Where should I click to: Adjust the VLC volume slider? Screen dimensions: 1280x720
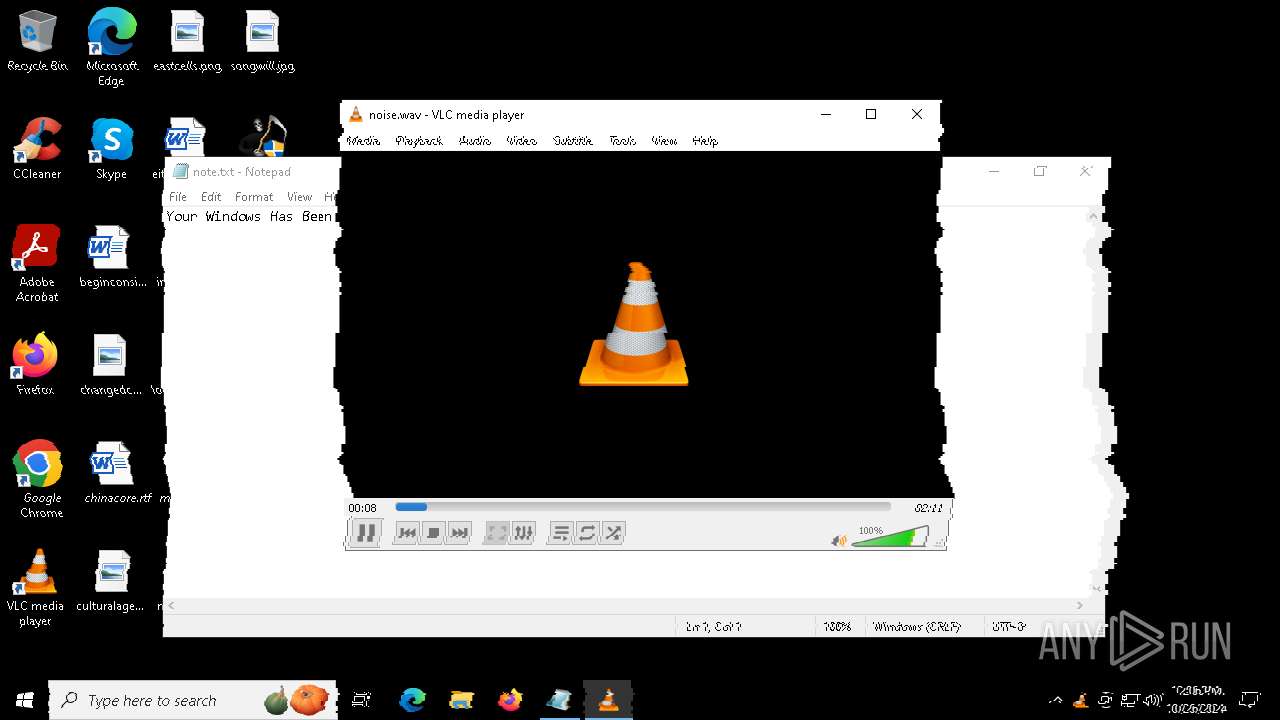(890, 538)
